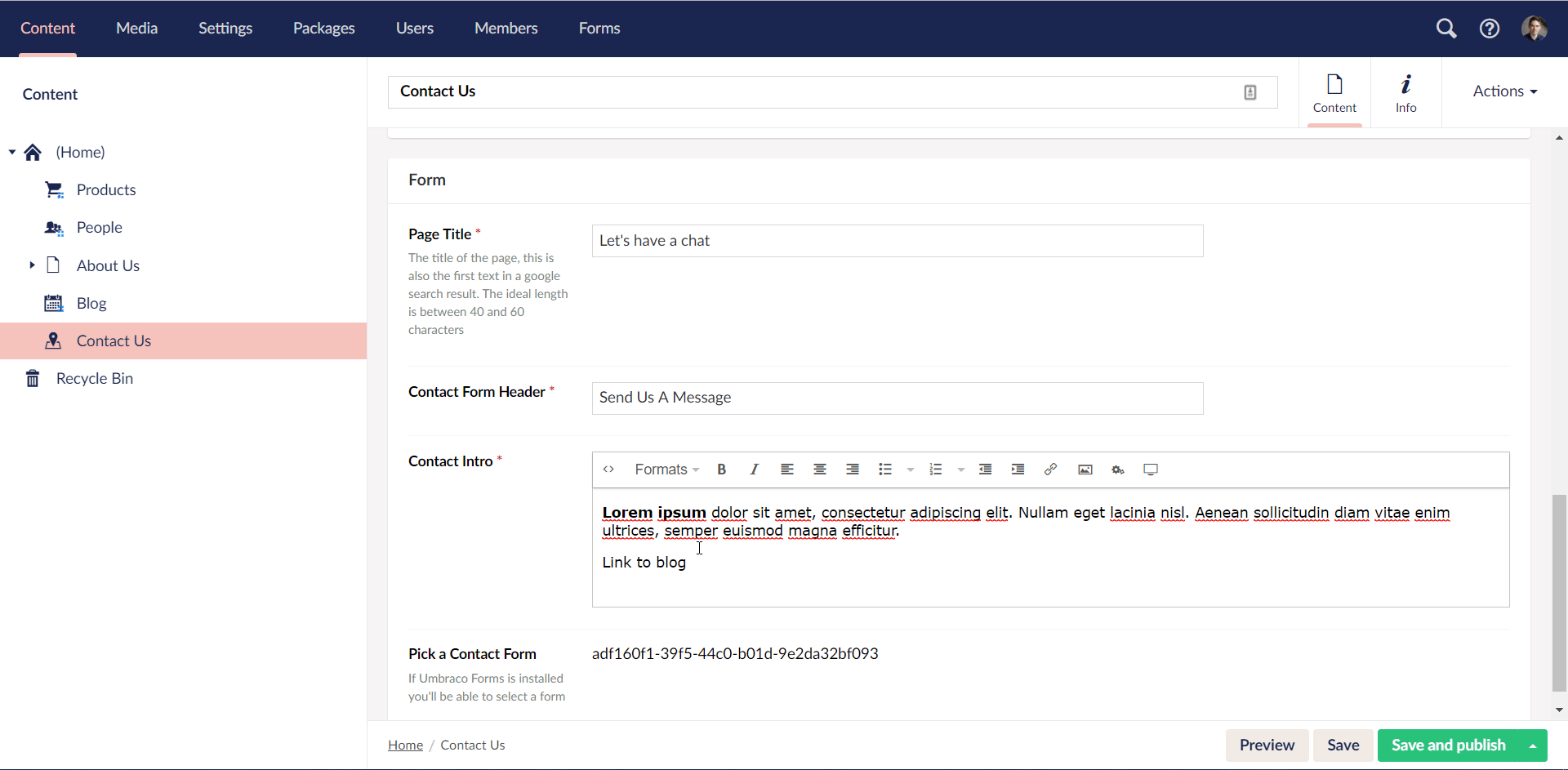Toggle the bulleted list formatting
The height and width of the screenshot is (770, 1568).
point(886,470)
